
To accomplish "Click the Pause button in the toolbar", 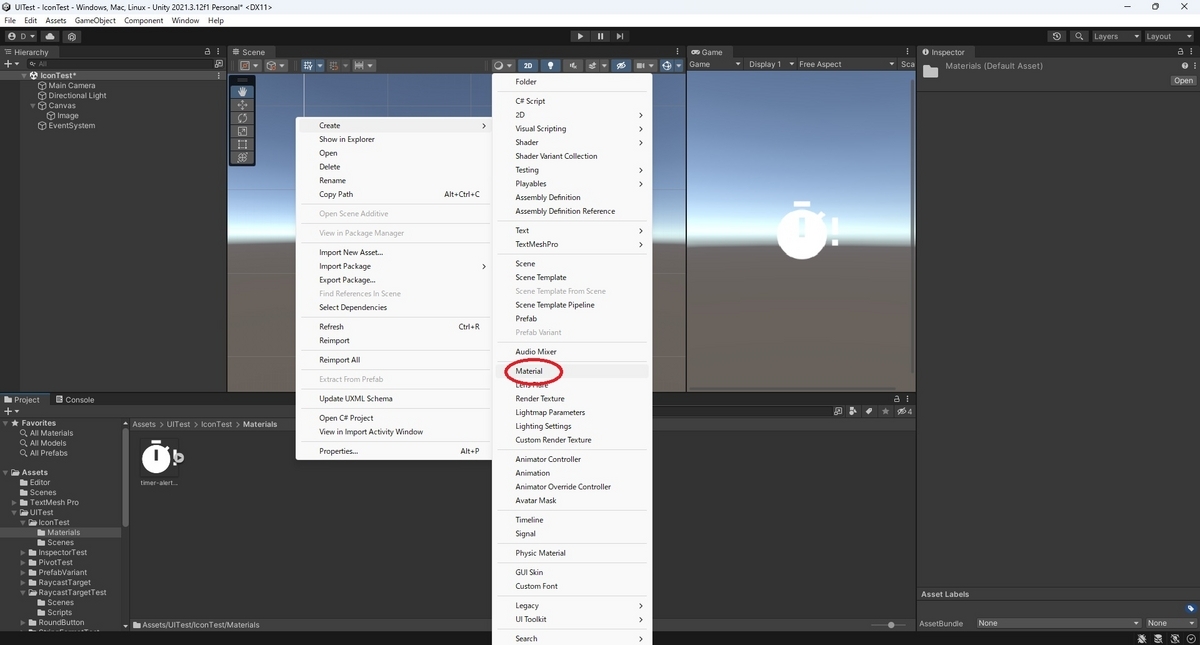I will click(x=601, y=36).
